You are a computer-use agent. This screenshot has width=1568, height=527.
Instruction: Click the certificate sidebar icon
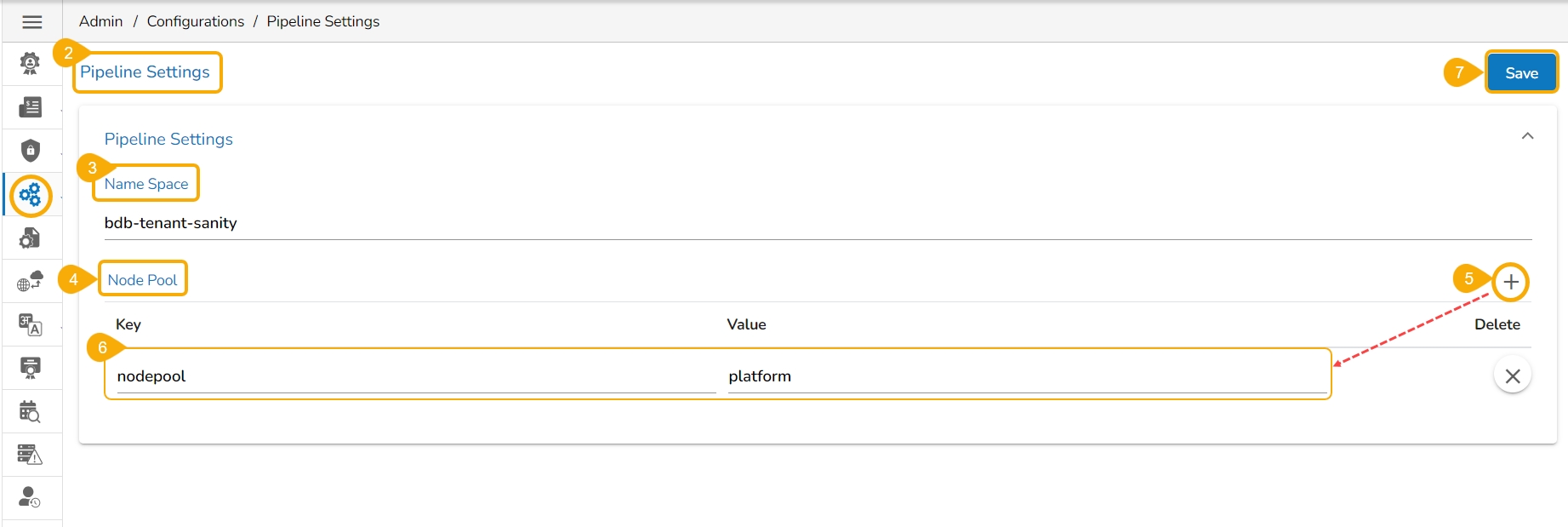pos(31,368)
